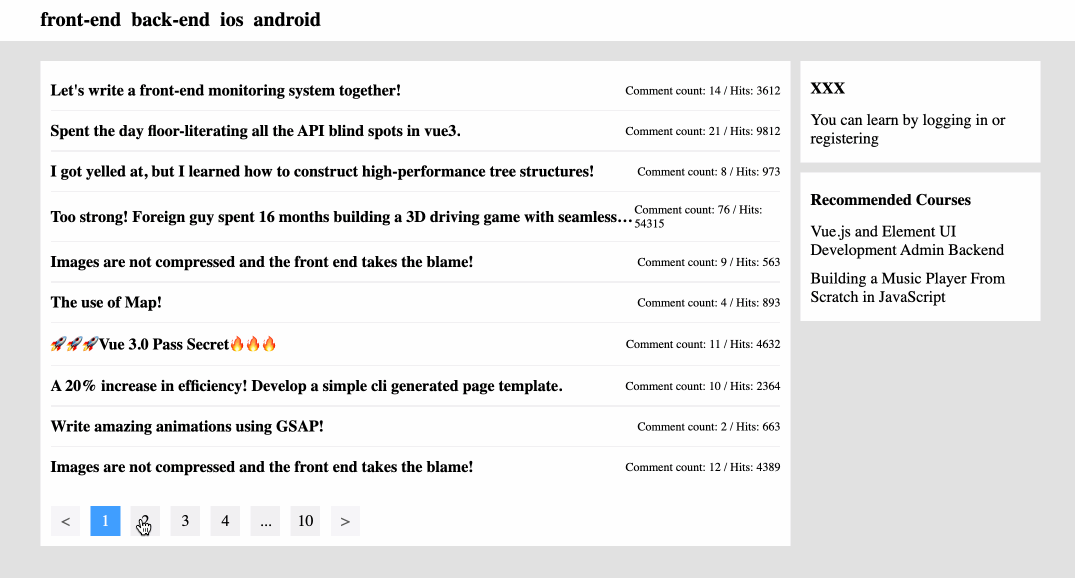This screenshot has width=1075, height=578.
Task: Open 'The use of Map!' article
Action: (x=106, y=303)
